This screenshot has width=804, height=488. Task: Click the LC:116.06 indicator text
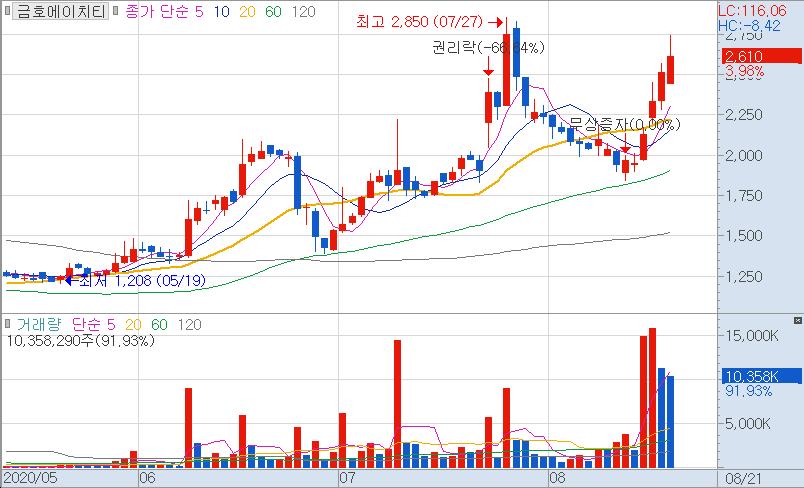pyautogui.click(x=752, y=11)
